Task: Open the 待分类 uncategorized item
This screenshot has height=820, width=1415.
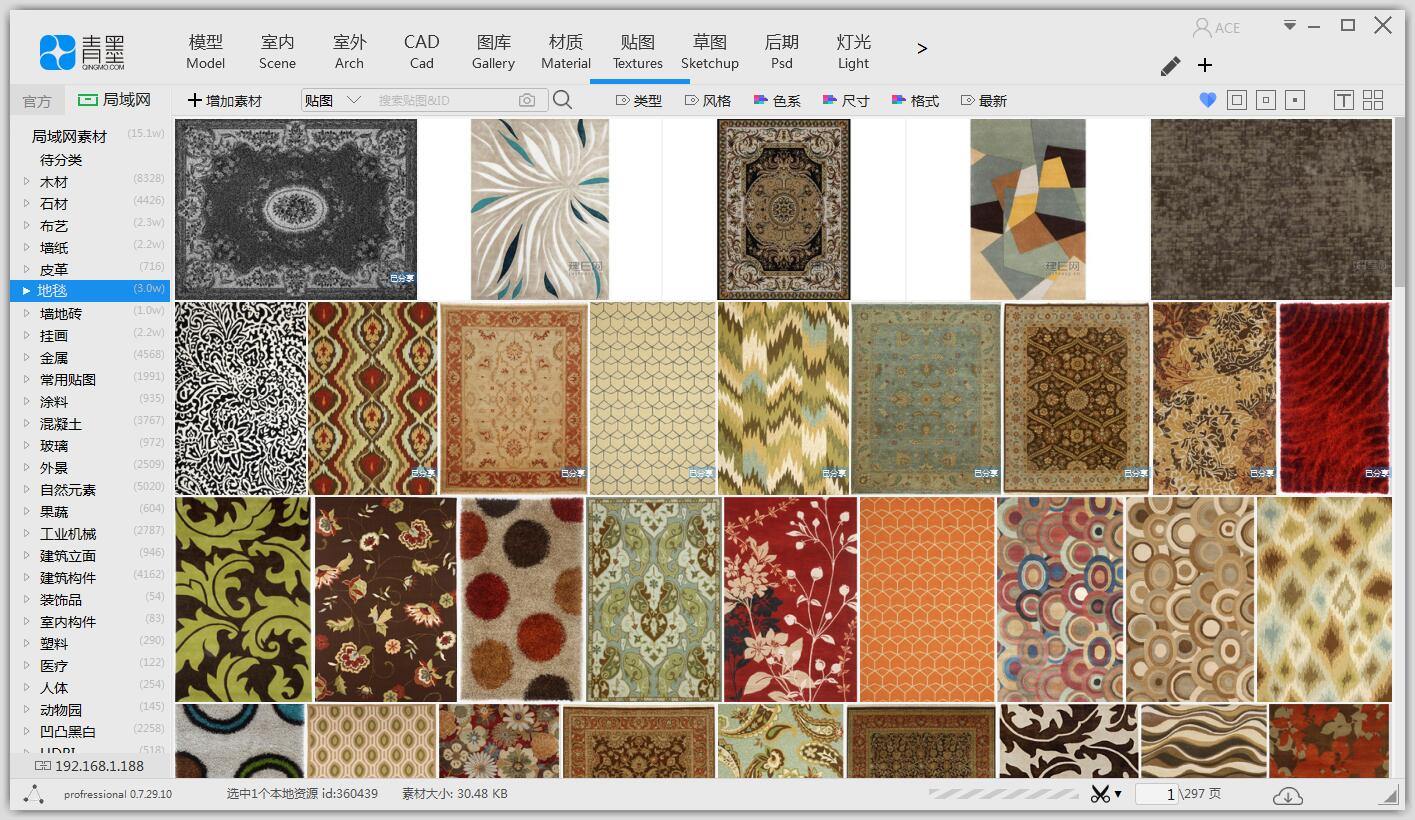Action: pyautogui.click(x=61, y=160)
